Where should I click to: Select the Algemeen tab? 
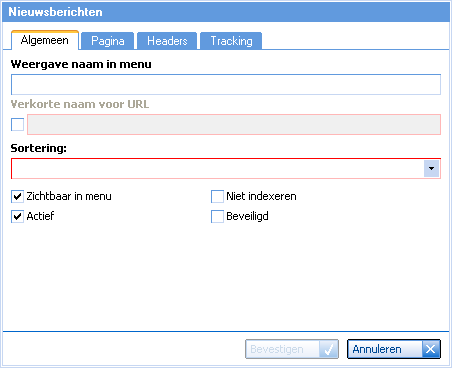point(45,40)
